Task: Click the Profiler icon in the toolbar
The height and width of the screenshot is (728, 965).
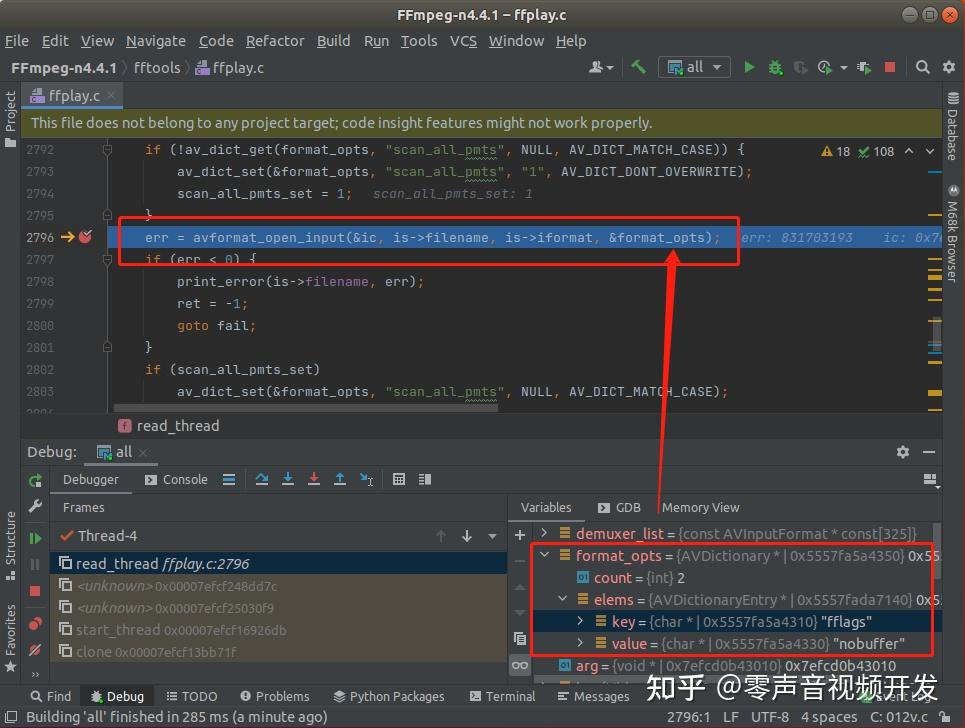Action: click(825, 67)
